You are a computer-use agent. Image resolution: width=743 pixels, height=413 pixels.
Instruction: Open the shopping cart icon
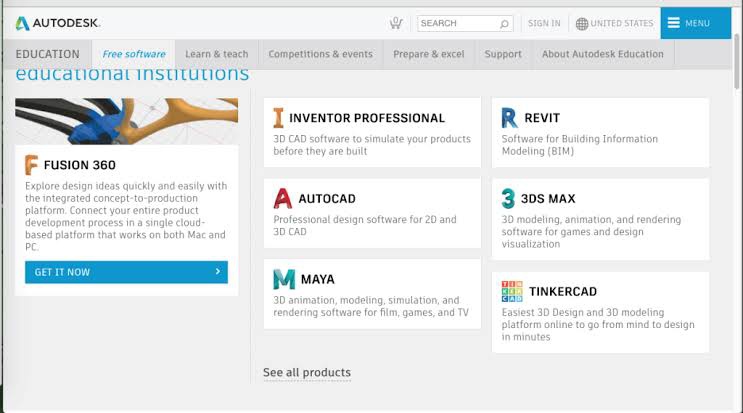tap(396, 23)
